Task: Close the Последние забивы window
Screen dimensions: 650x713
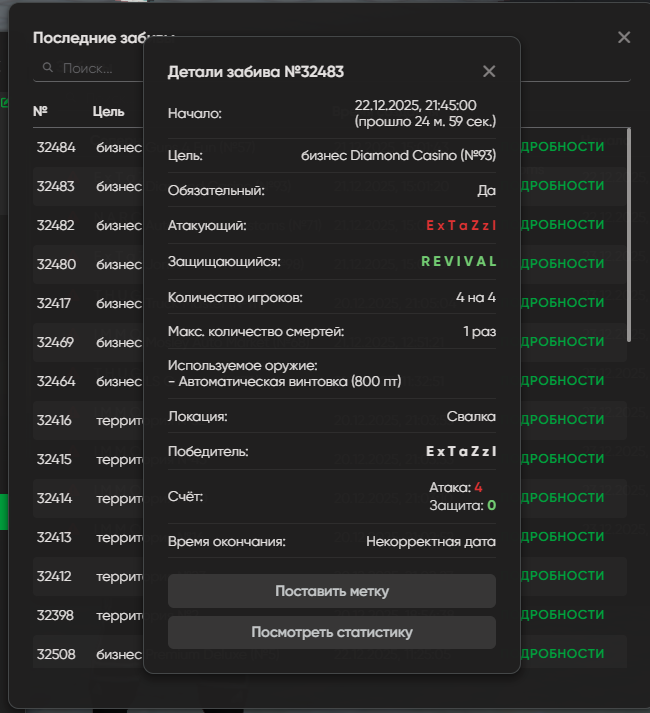Action: pyautogui.click(x=624, y=37)
